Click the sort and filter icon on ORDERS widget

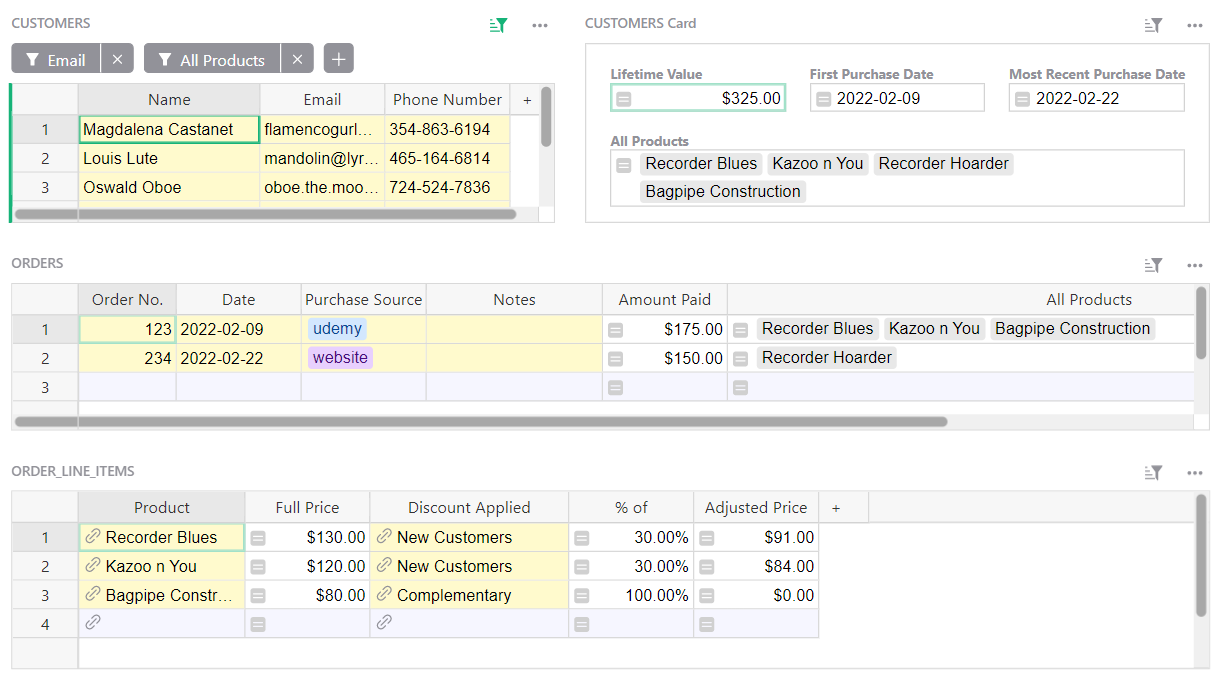click(1153, 265)
